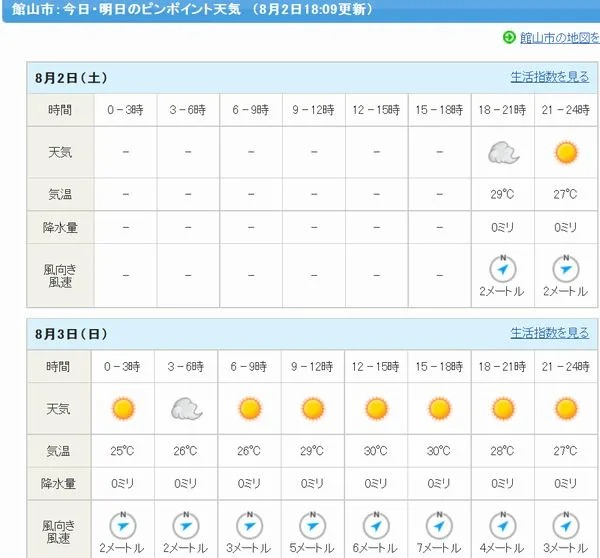Click 0ミリ rainfall for 8月2日 18-21時
This screenshot has width=600, height=558.
(502, 227)
